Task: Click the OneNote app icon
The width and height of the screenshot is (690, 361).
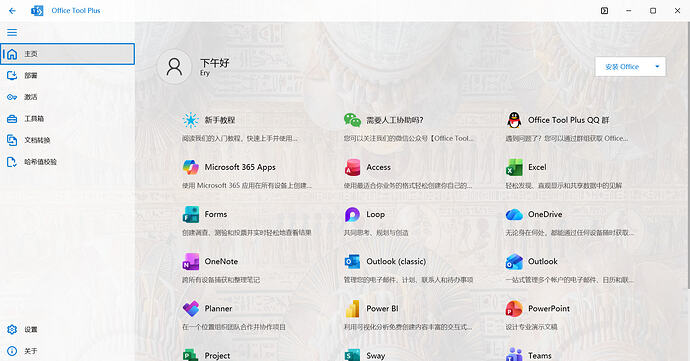Action: [x=191, y=262]
